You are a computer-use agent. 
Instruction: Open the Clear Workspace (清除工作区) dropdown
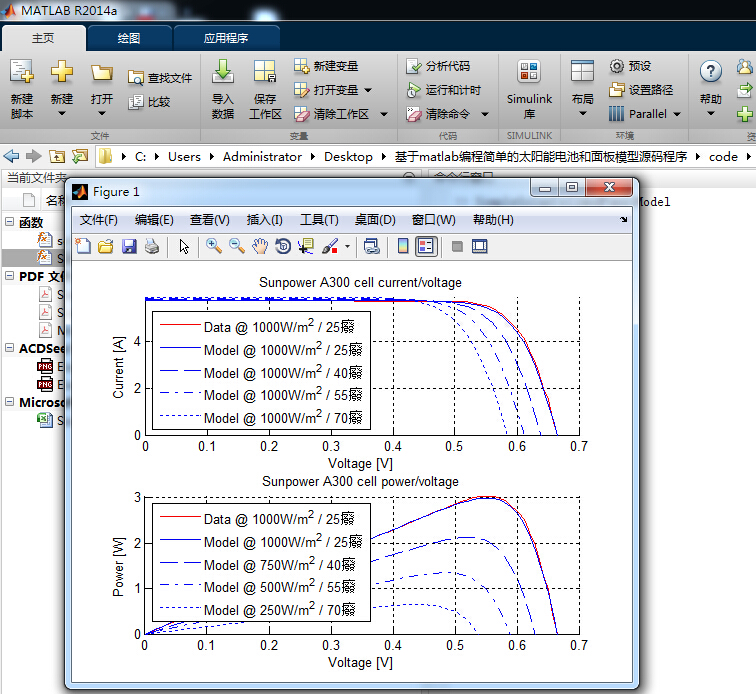coord(384,114)
